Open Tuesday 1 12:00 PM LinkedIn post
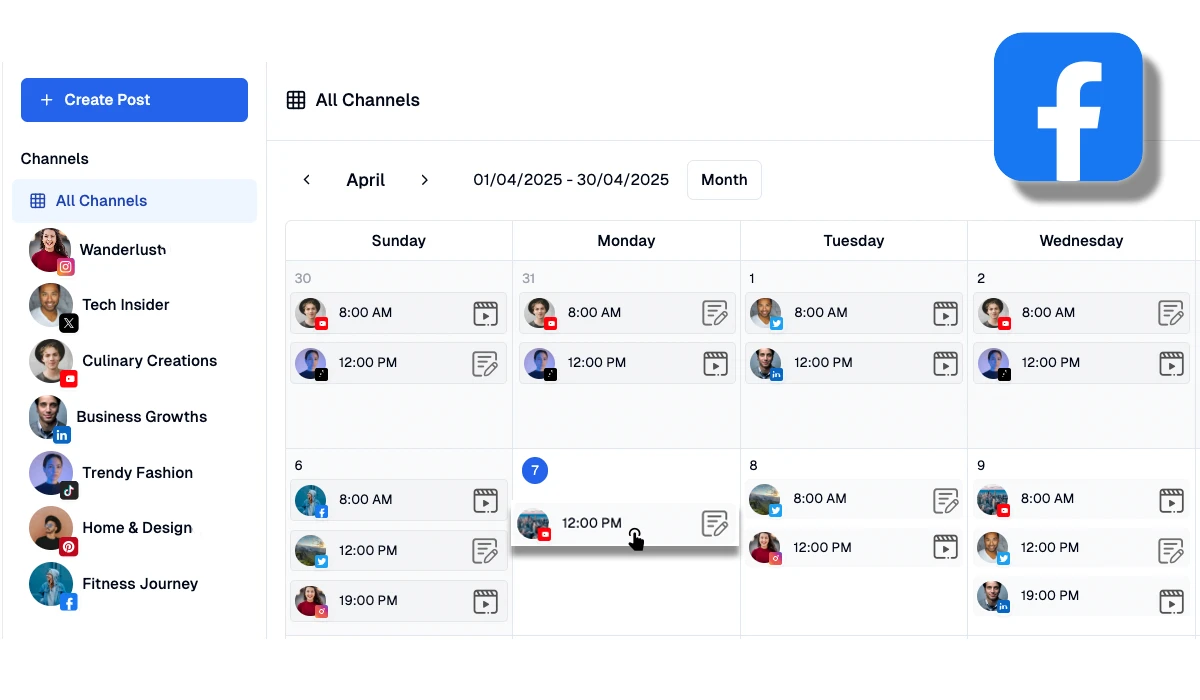1200x700 pixels. point(854,364)
